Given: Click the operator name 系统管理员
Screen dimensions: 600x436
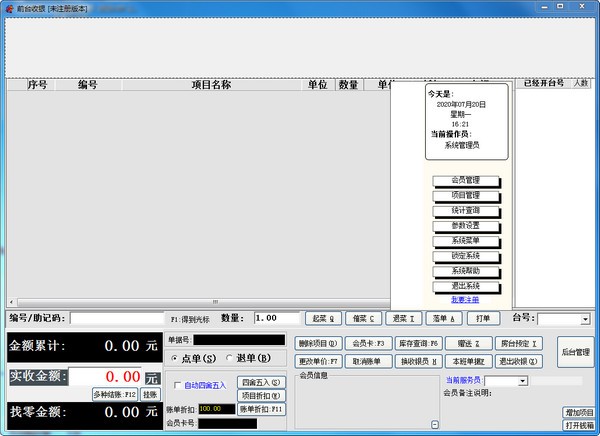Looking at the screenshot, I should click(x=462, y=145).
